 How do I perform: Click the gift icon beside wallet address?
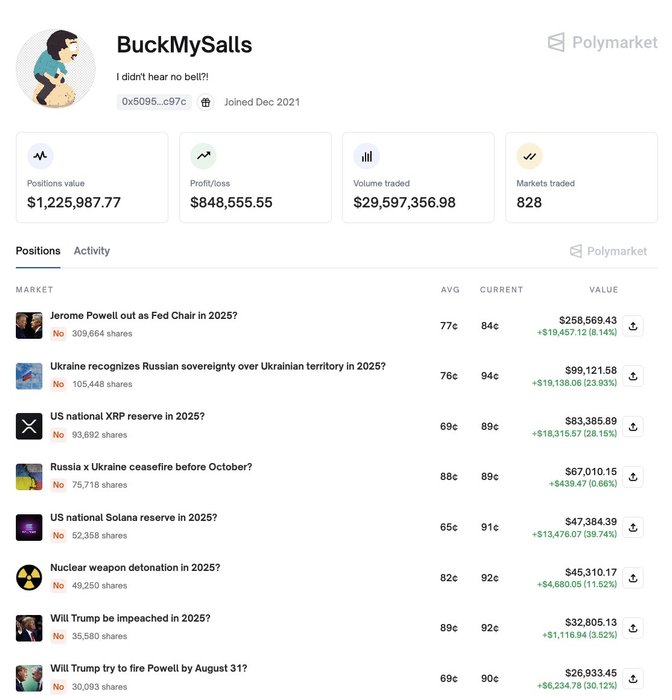pyautogui.click(x=205, y=102)
